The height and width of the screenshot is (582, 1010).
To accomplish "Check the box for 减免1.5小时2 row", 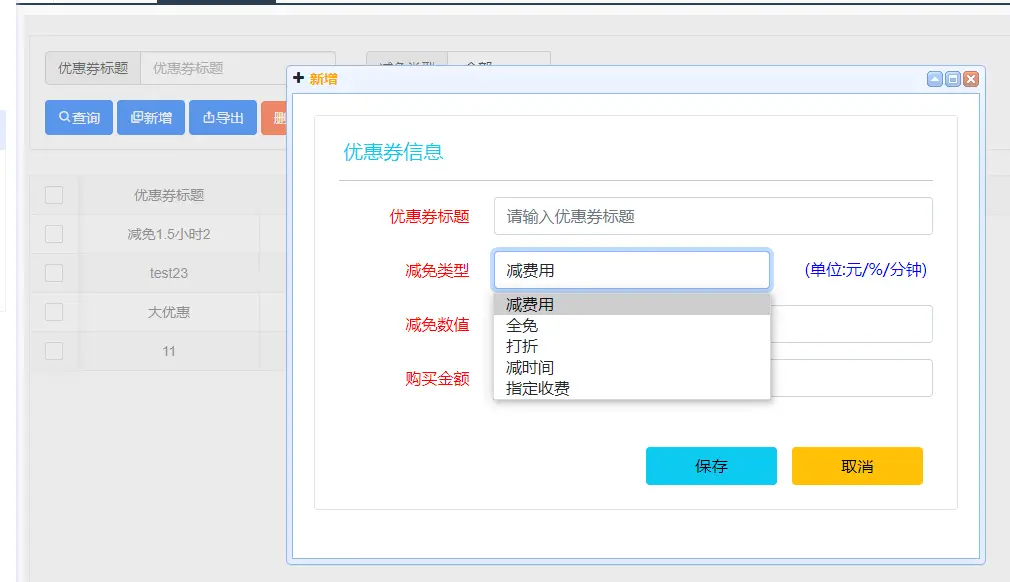I will point(54,234).
